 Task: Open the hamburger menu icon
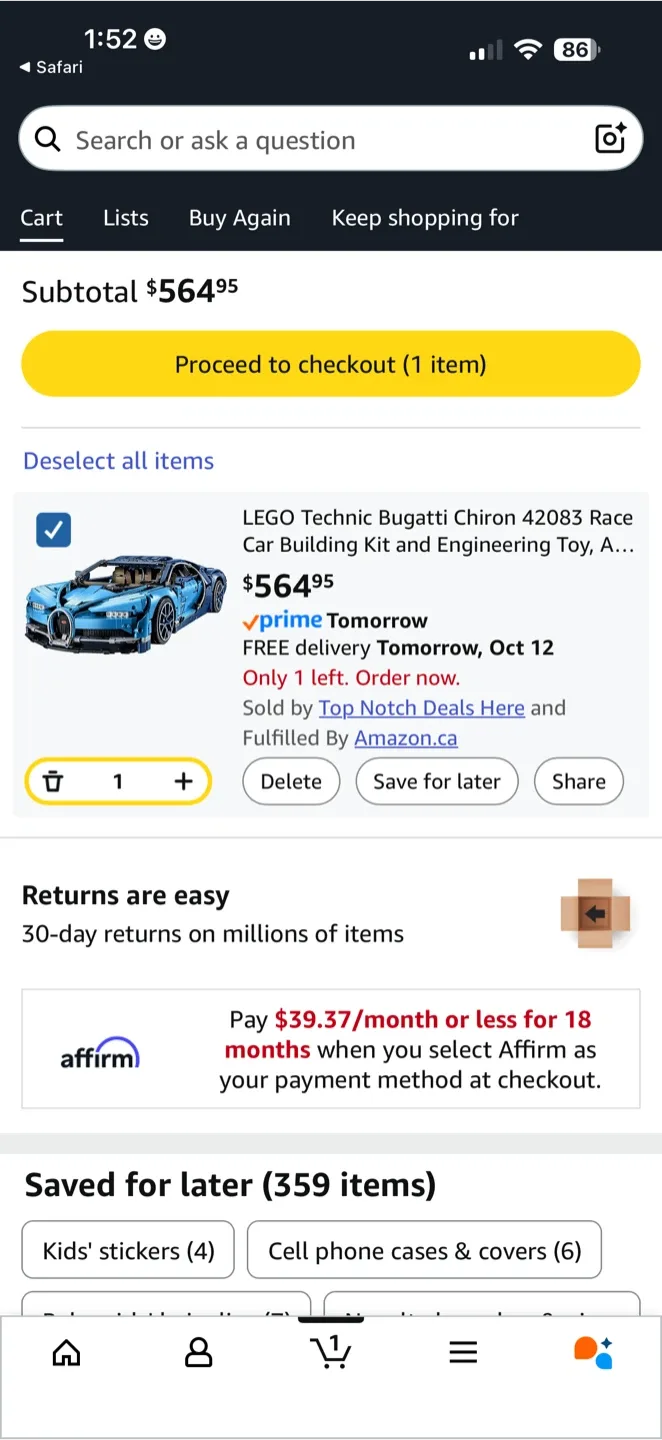click(463, 1351)
